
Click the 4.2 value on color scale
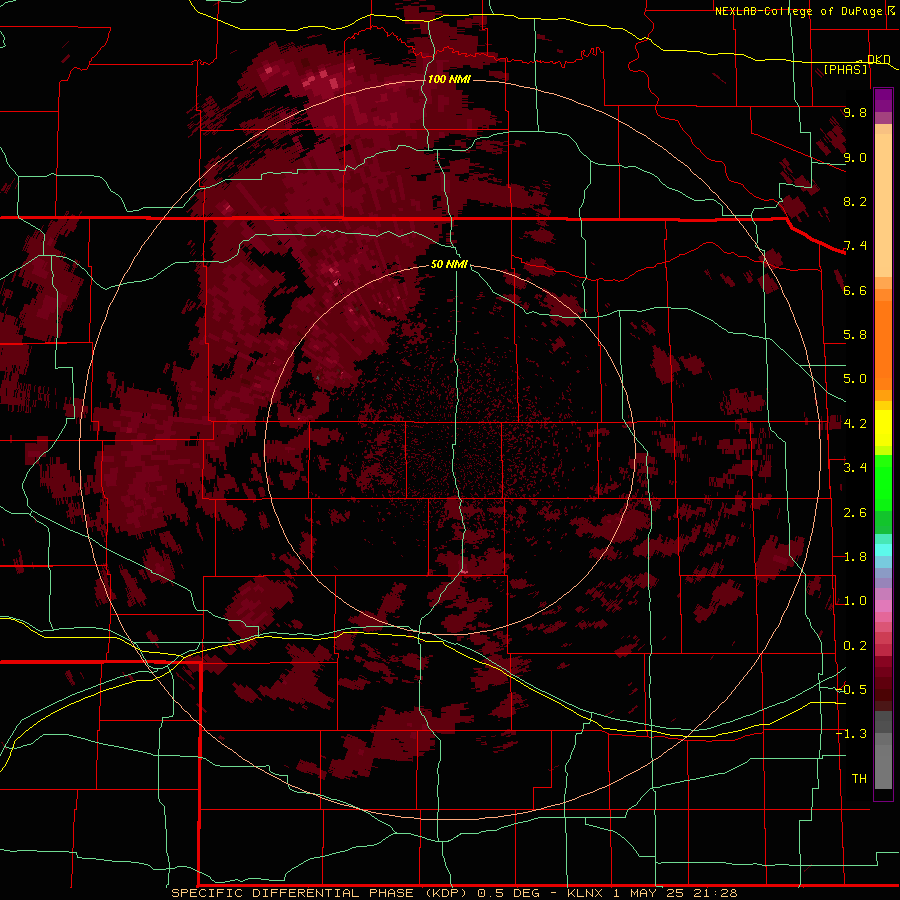coord(855,424)
